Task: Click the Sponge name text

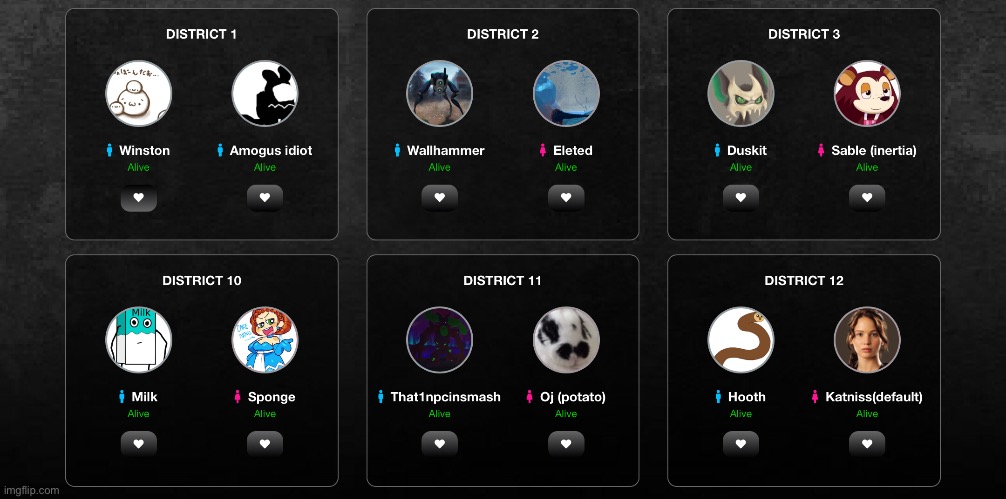Action: click(271, 397)
